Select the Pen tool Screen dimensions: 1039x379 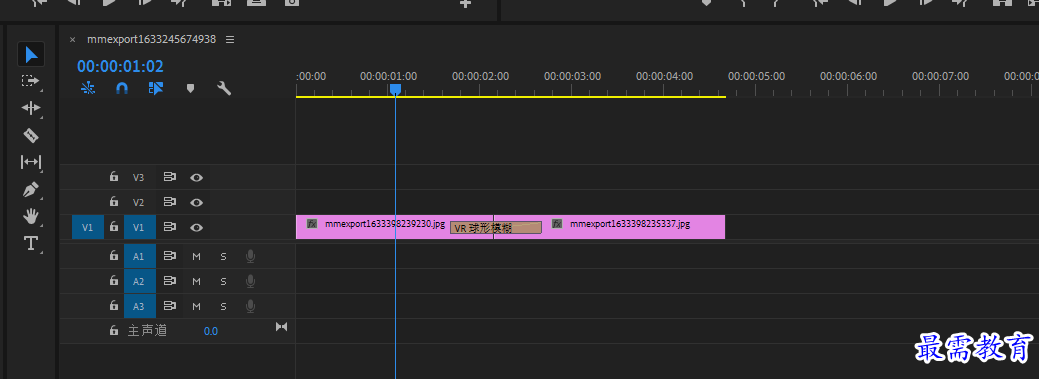[30, 190]
